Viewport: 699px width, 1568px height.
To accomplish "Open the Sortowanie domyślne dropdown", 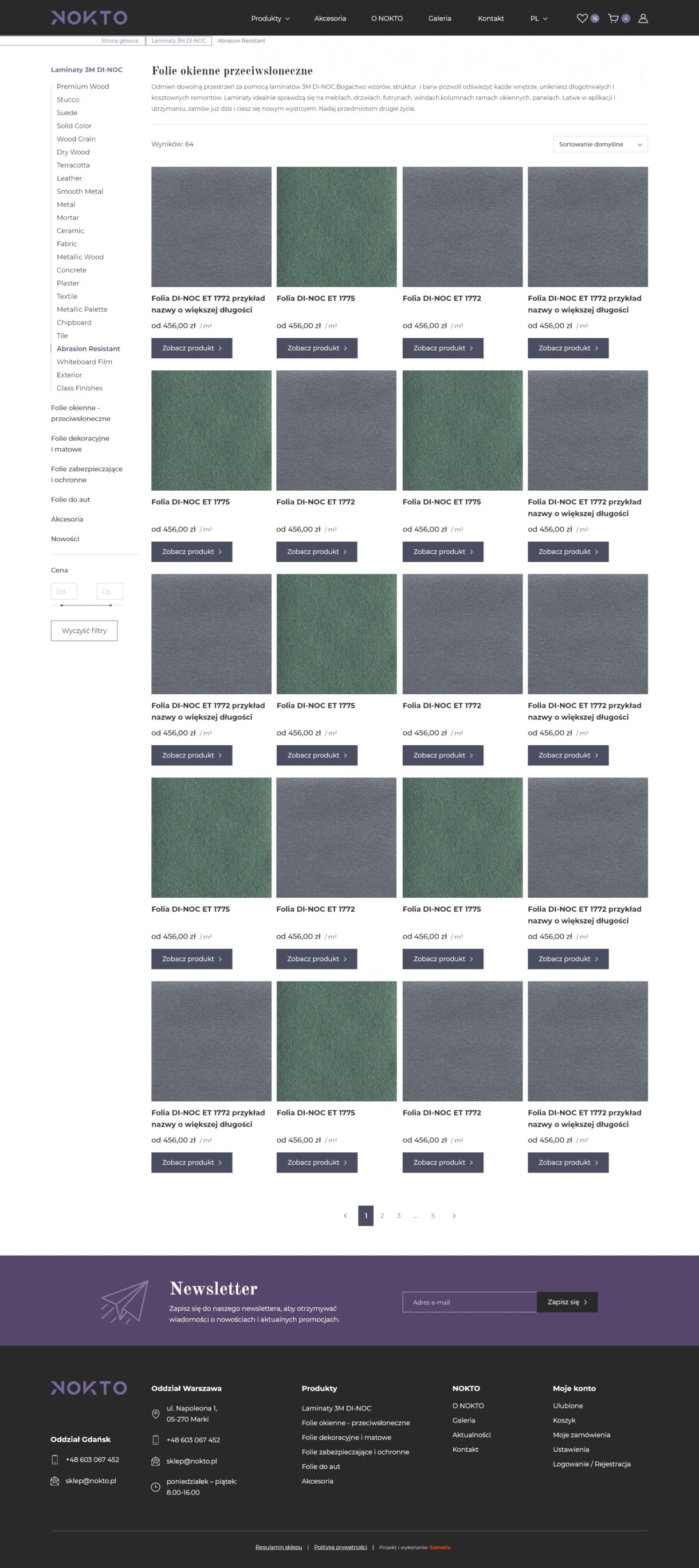I will click(x=600, y=144).
